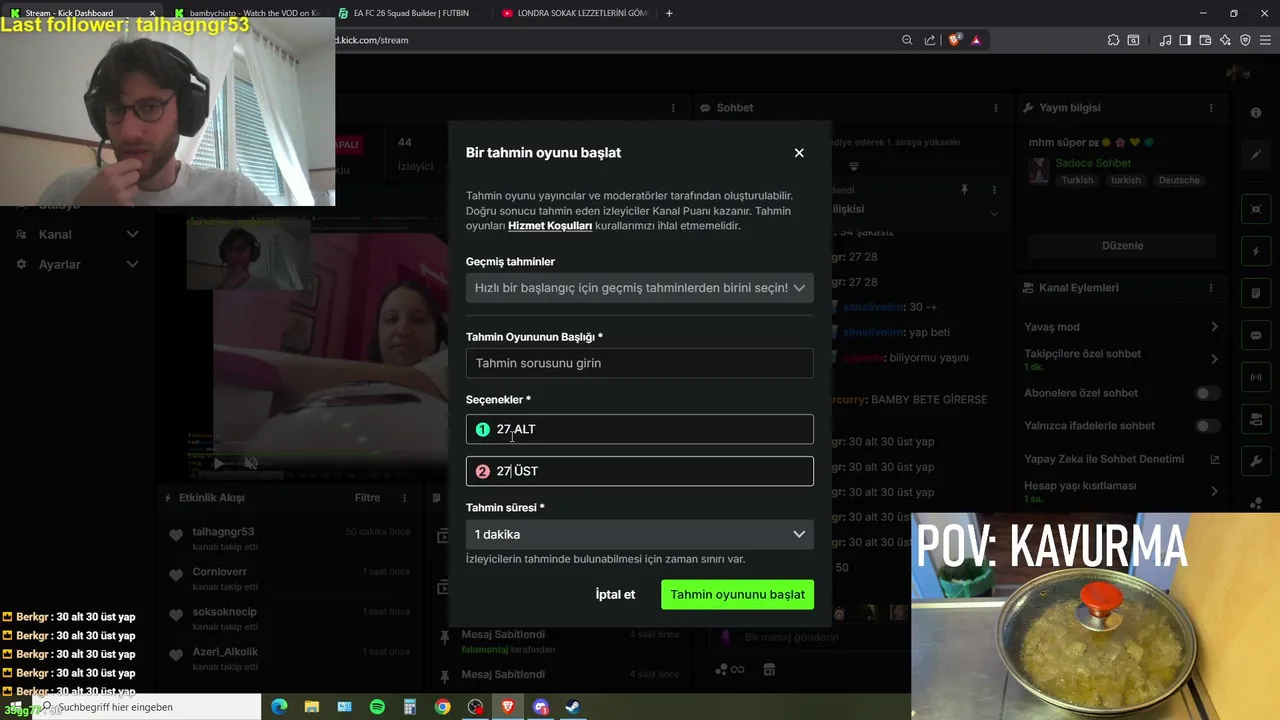
Task: Open 'Yapay Zeka ile Sohbet Denetimi' external link
Action: tap(1214, 460)
